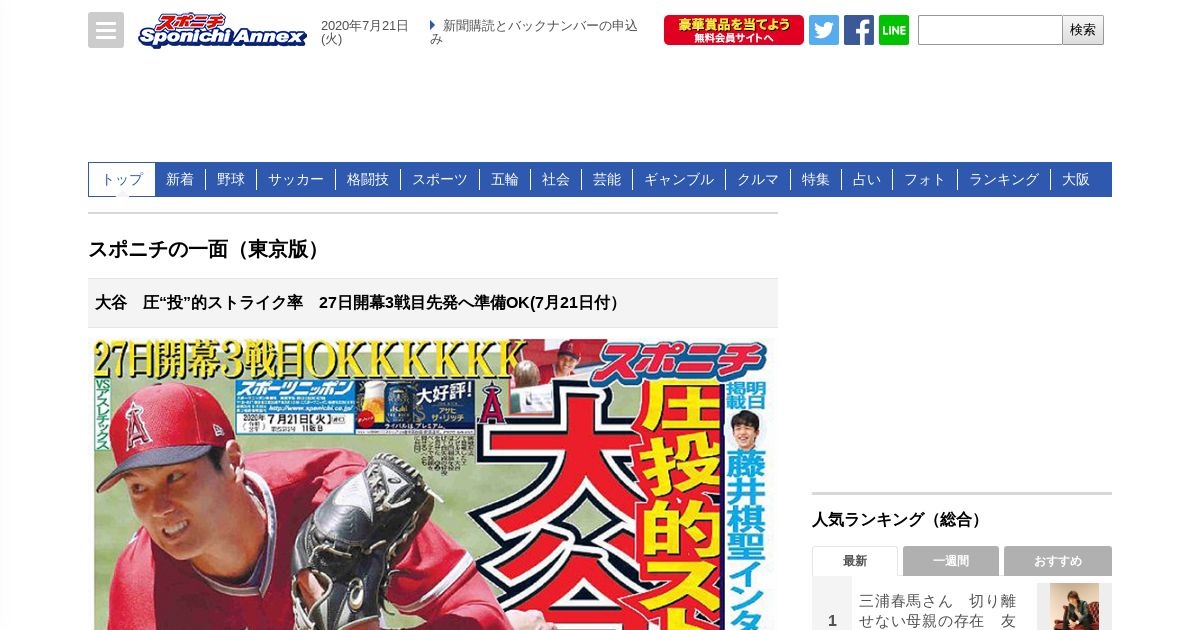The height and width of the screenshot is (630, 1200).
Task: Open the hamburger menu icon
Action: pyautogui.click(x=106, y=30)
